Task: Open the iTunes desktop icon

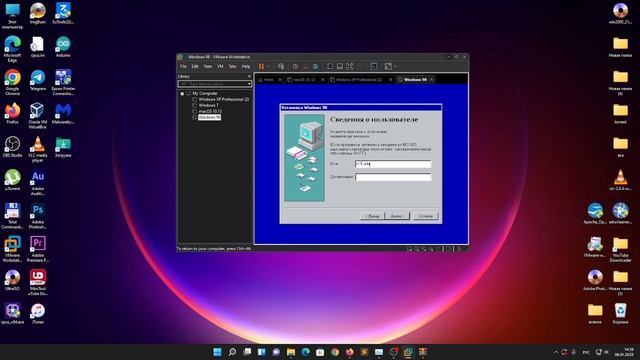Action: [x=38, y=313]
